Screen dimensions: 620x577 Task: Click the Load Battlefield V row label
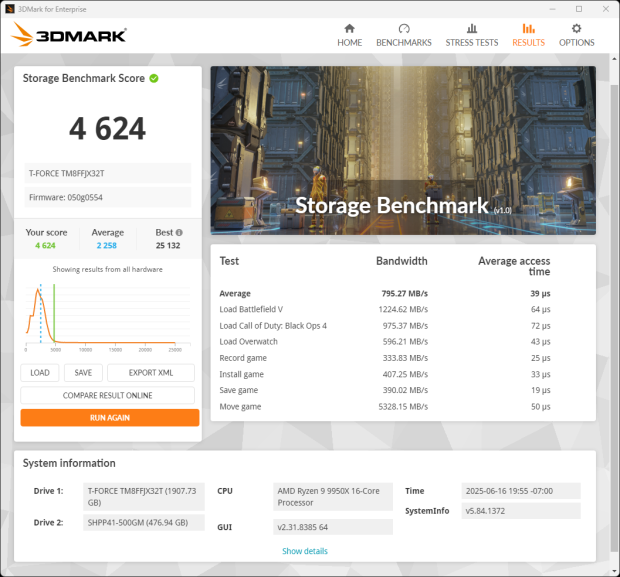(x=251, y=309)
